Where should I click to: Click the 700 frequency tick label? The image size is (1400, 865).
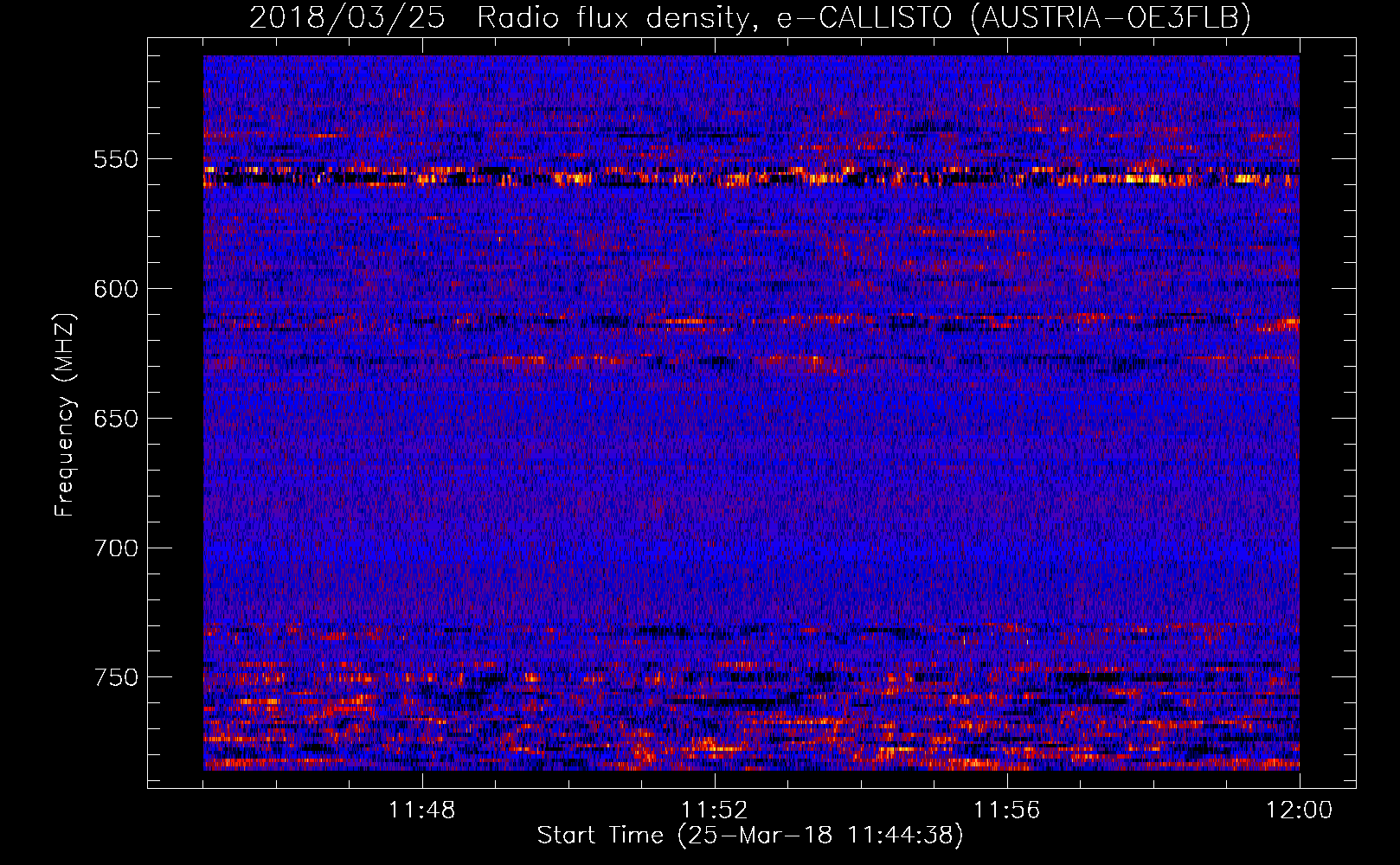116,548
